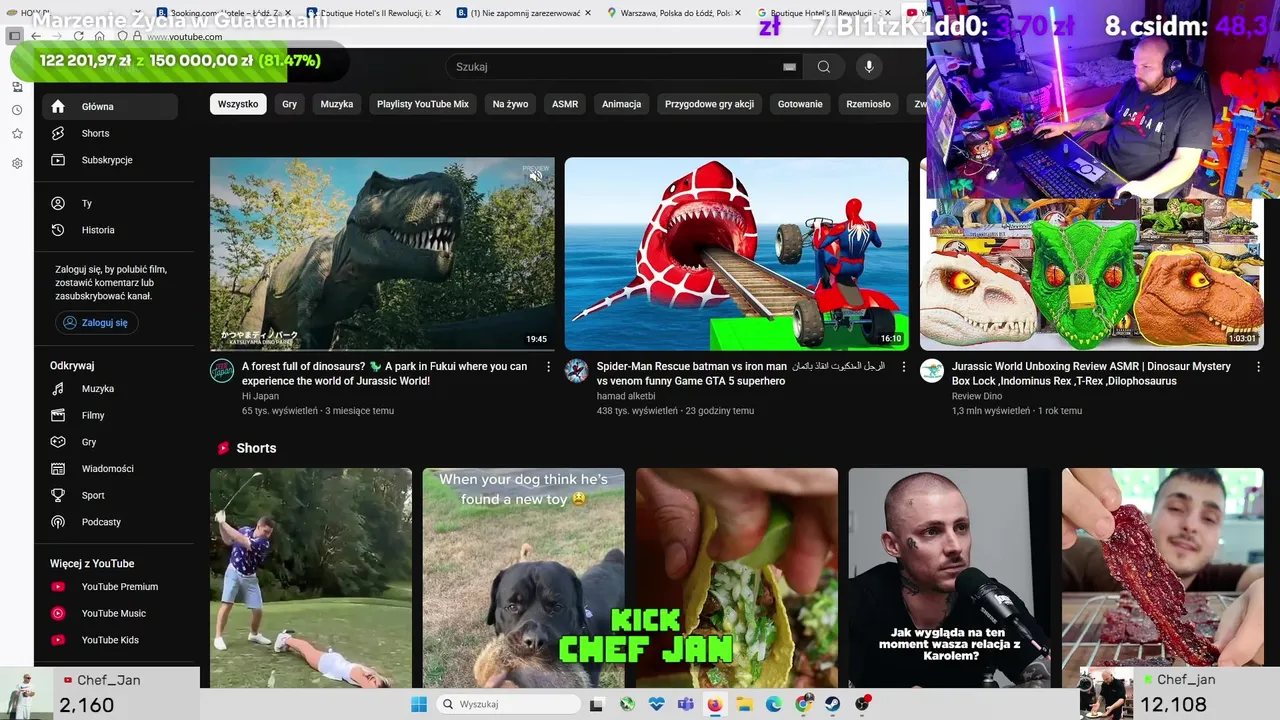1280x720 pixels.
Task: Open the on-screen keyboard in search box
Action: (789, 67)
